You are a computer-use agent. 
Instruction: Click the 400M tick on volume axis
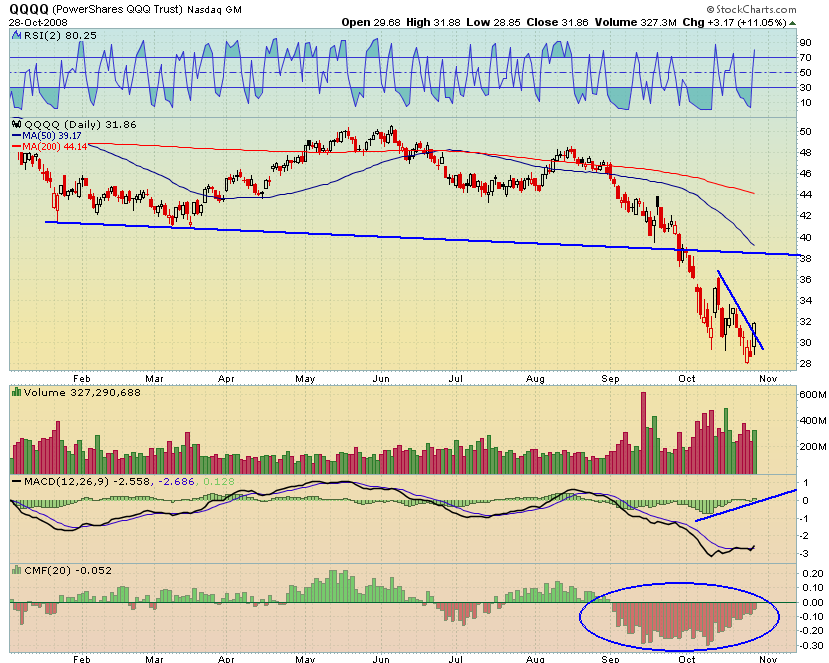813,421
